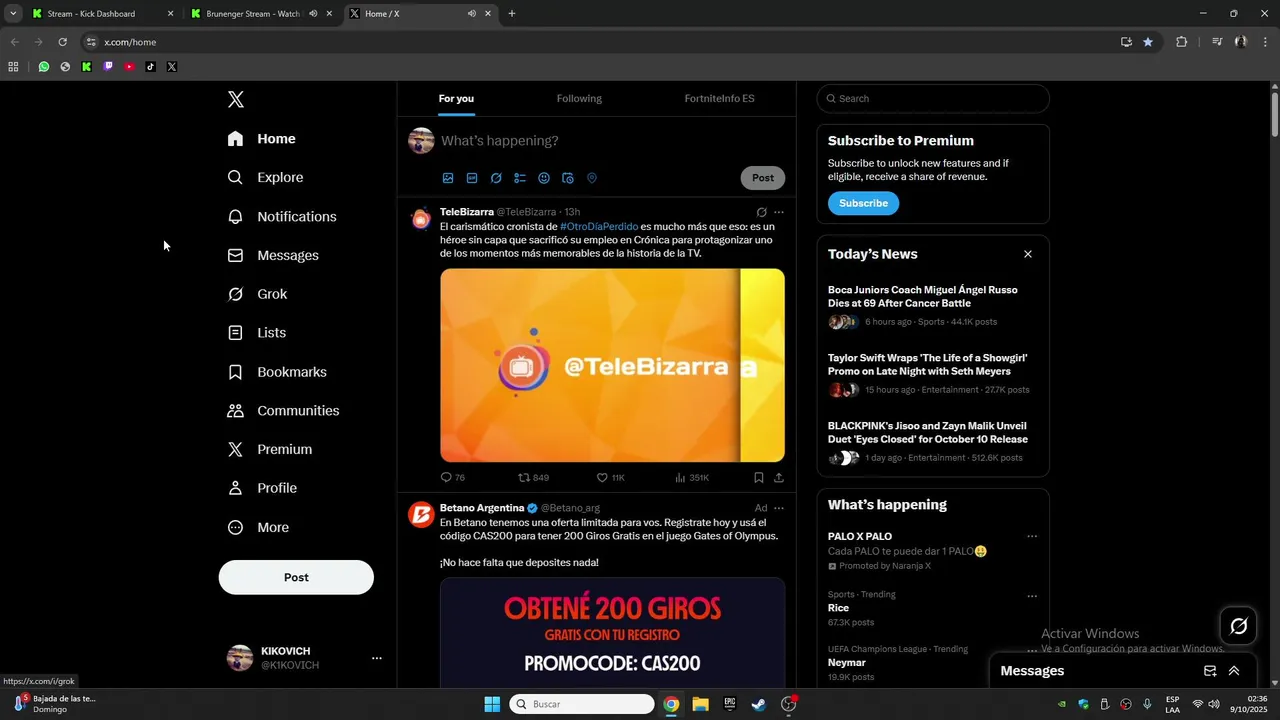The width and height of the screenshot is (1280, 720).
Task: Click the X logo in the sidebar
Action: 236,99
